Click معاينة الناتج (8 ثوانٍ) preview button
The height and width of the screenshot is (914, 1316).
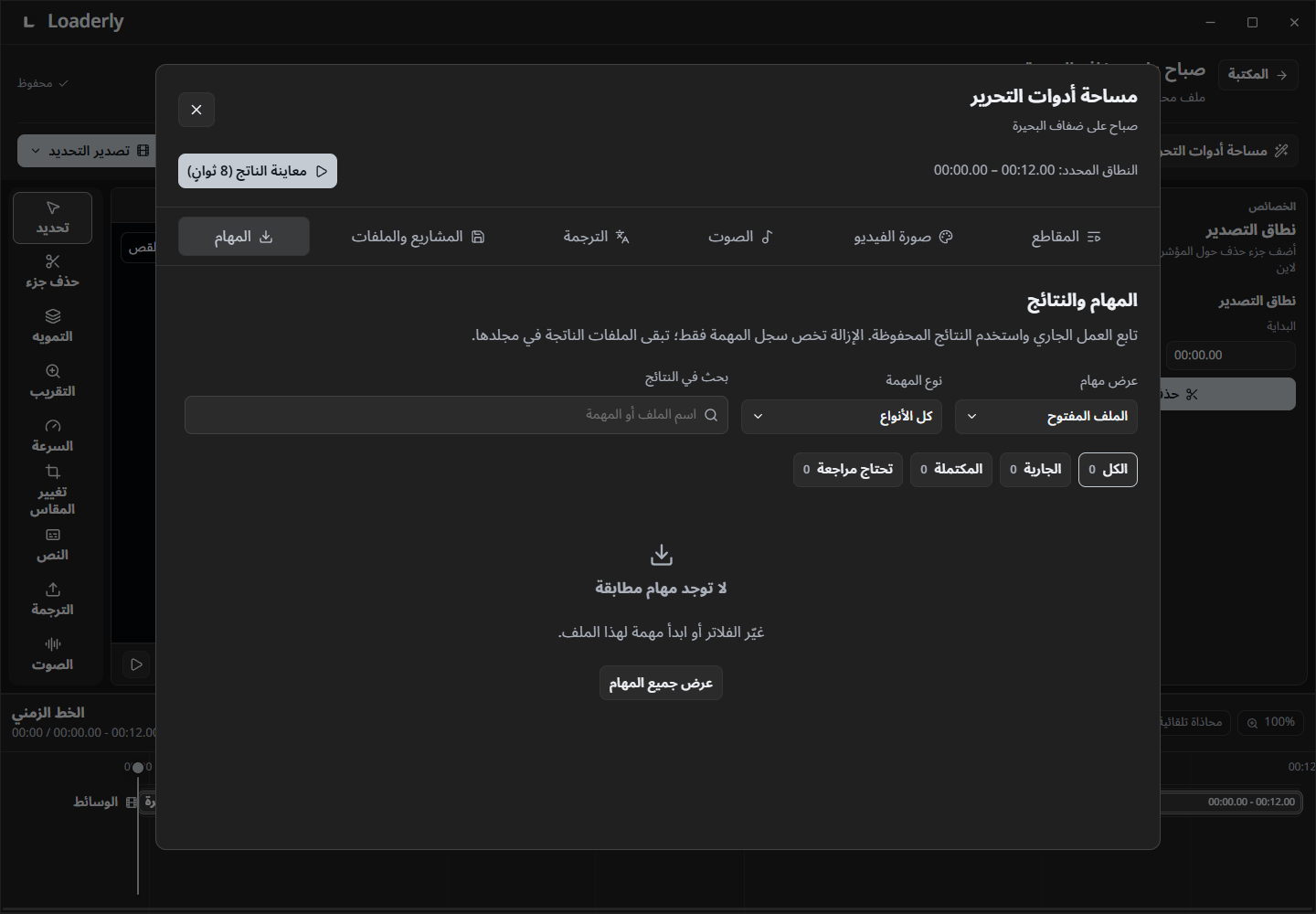258,171
